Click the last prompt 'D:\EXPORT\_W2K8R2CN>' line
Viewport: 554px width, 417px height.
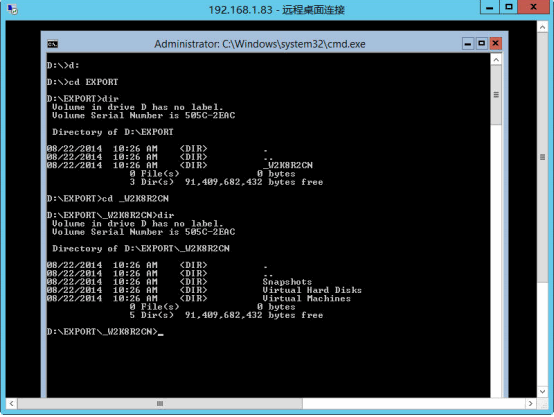105,331
